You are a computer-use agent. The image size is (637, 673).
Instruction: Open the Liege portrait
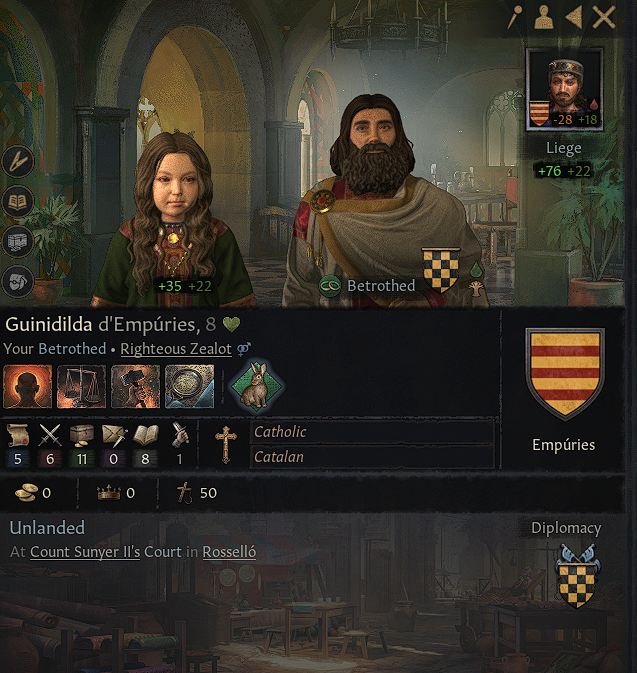point(564,89)
